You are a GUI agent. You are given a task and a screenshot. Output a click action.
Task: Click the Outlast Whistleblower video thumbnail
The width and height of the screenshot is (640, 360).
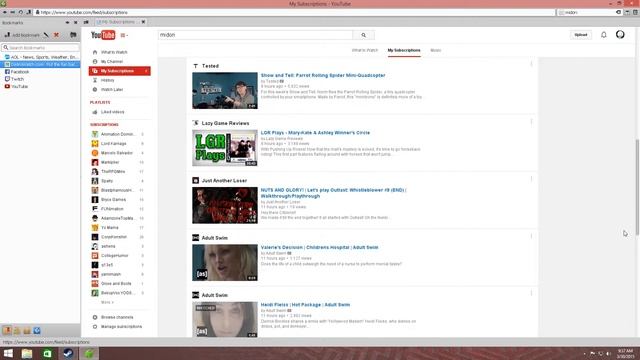pos(225,205)
